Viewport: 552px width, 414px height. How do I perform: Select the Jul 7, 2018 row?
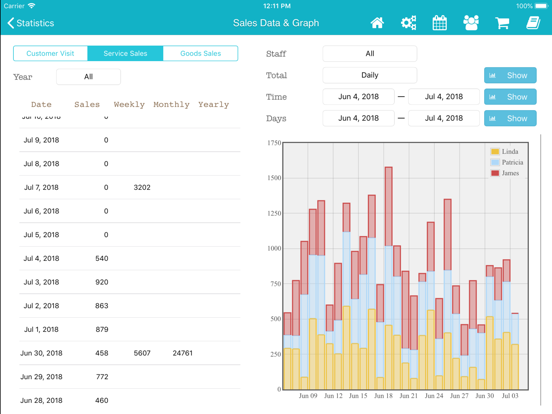[130, 187]
